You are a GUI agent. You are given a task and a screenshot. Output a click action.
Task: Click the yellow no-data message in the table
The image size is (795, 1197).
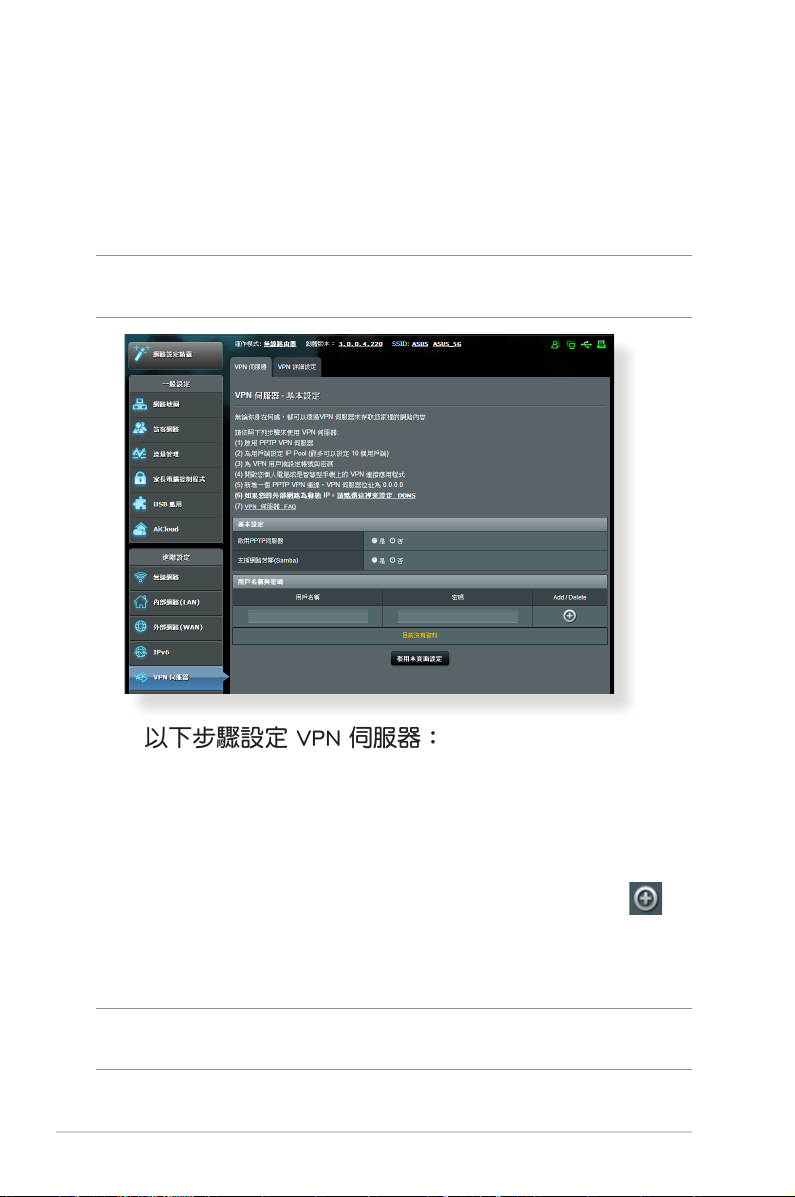pyautogui.click(x=420, y=635)
